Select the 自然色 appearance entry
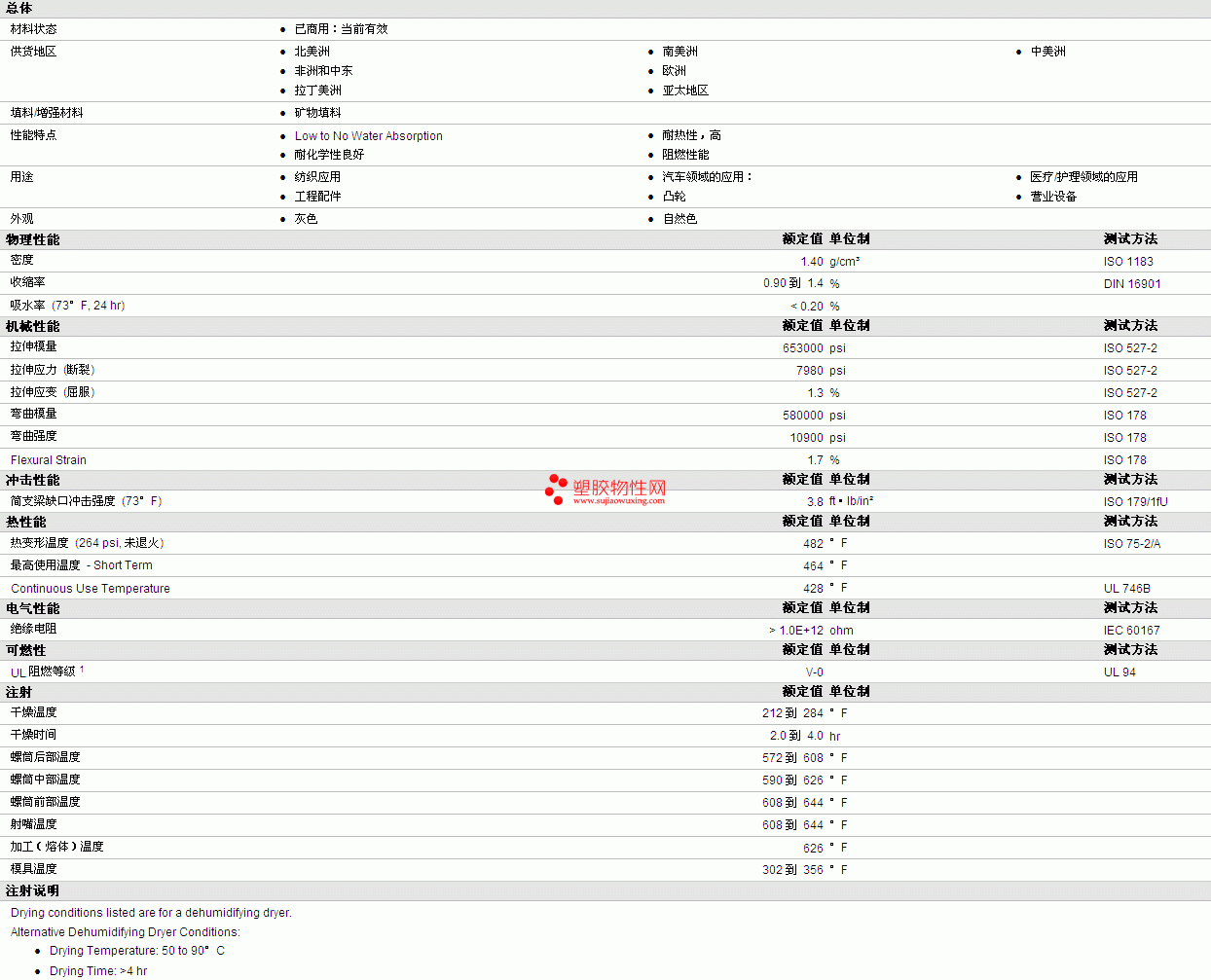 pyautogui.click(x=679, y=219)
